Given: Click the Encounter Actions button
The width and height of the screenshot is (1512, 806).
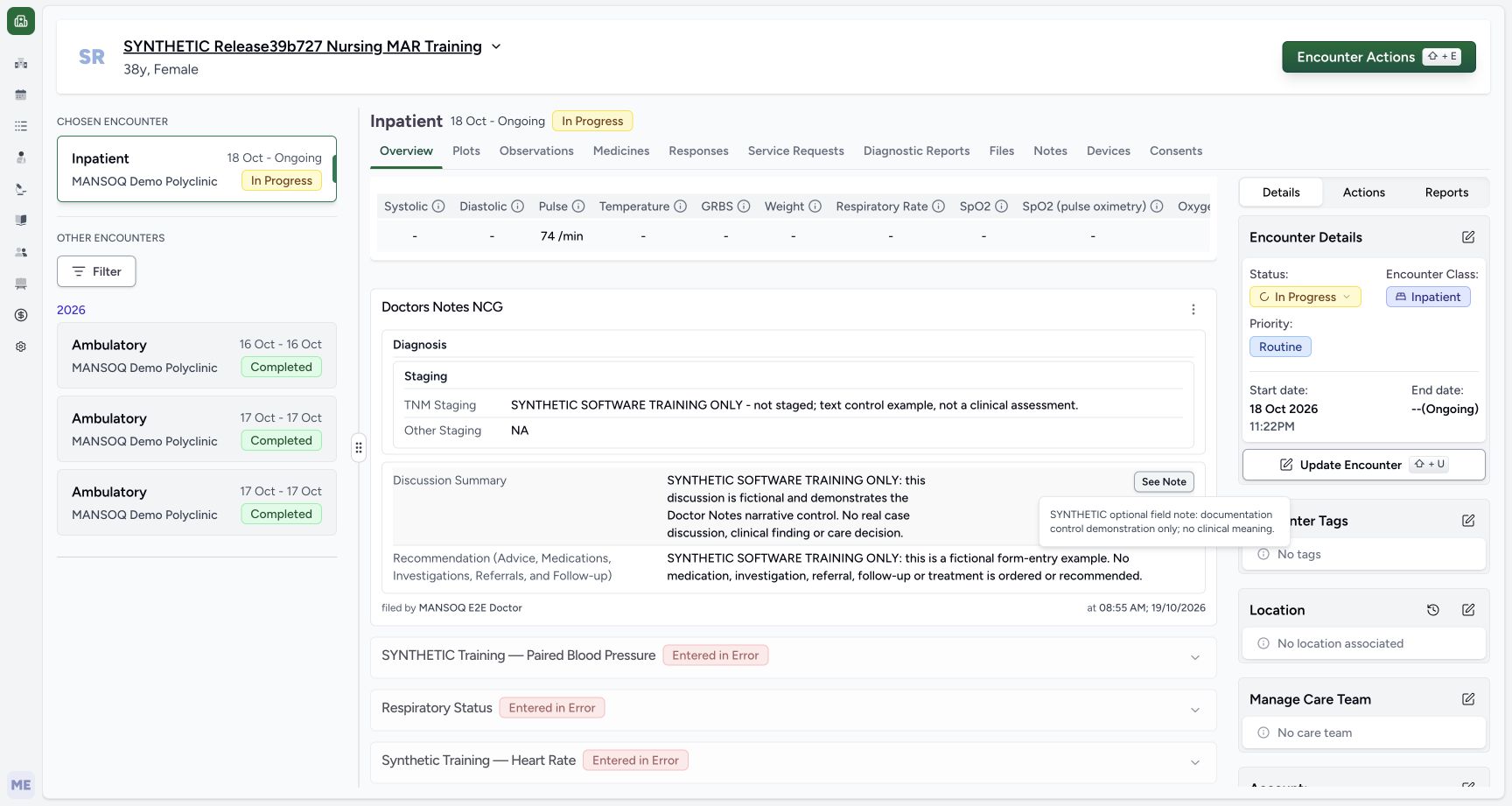Looking at the screenshot, I should pyautogui.click(x=1379, y=57).
